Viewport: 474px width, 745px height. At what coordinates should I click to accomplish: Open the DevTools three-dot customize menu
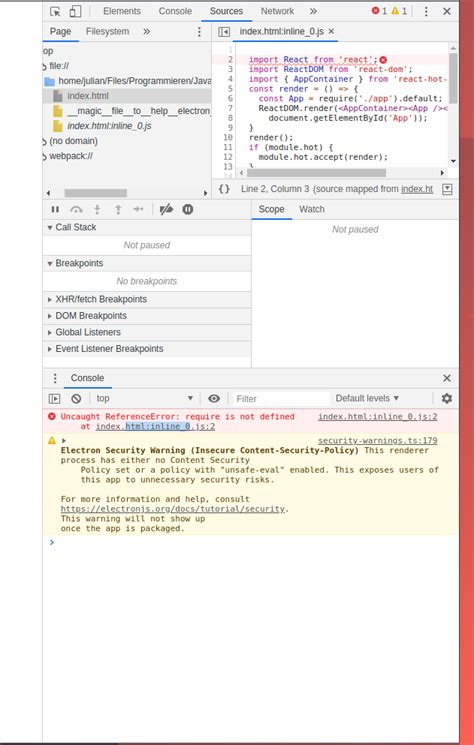[x=426, y=11]
